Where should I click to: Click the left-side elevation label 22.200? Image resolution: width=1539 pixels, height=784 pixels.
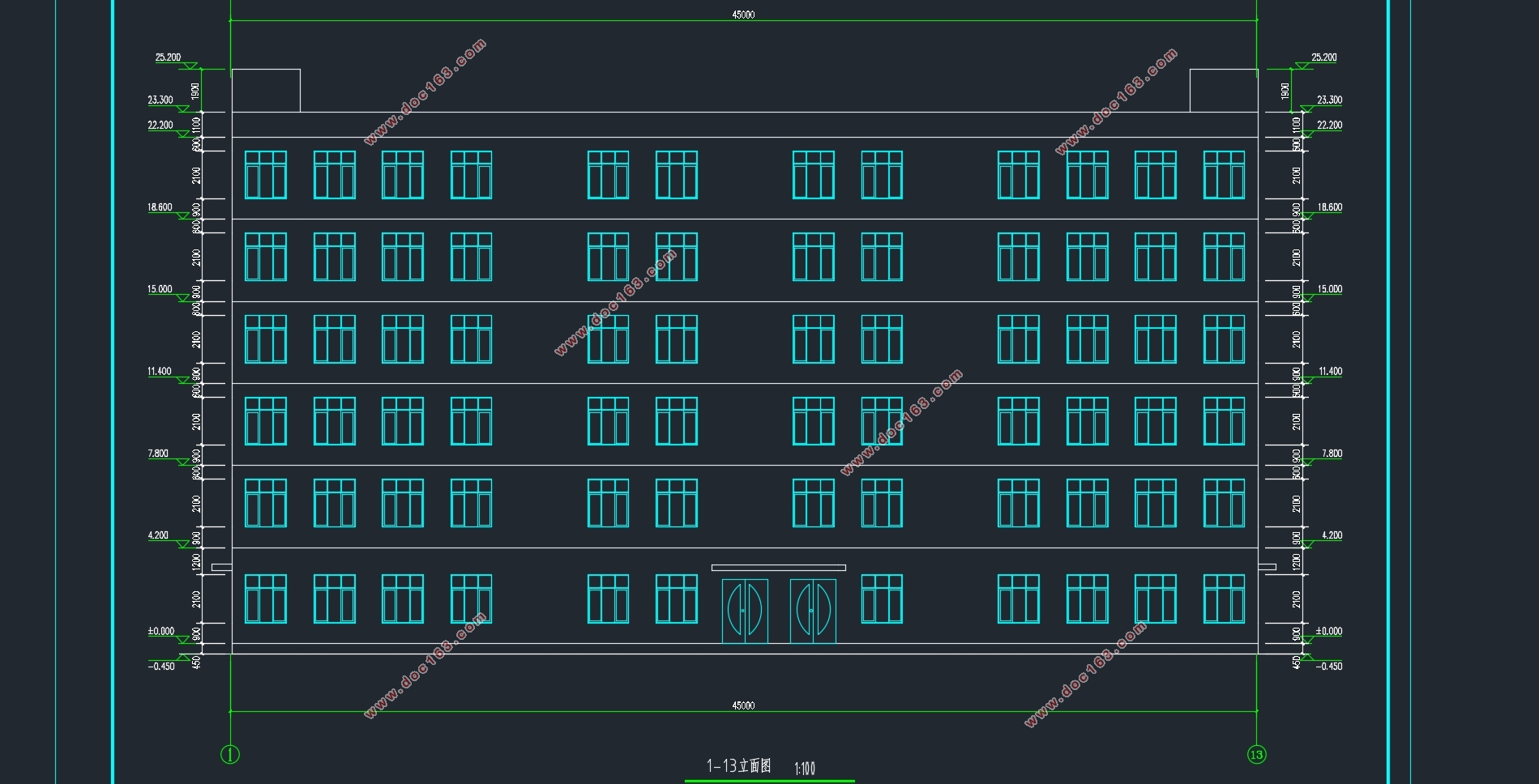(x=160, y=126)
